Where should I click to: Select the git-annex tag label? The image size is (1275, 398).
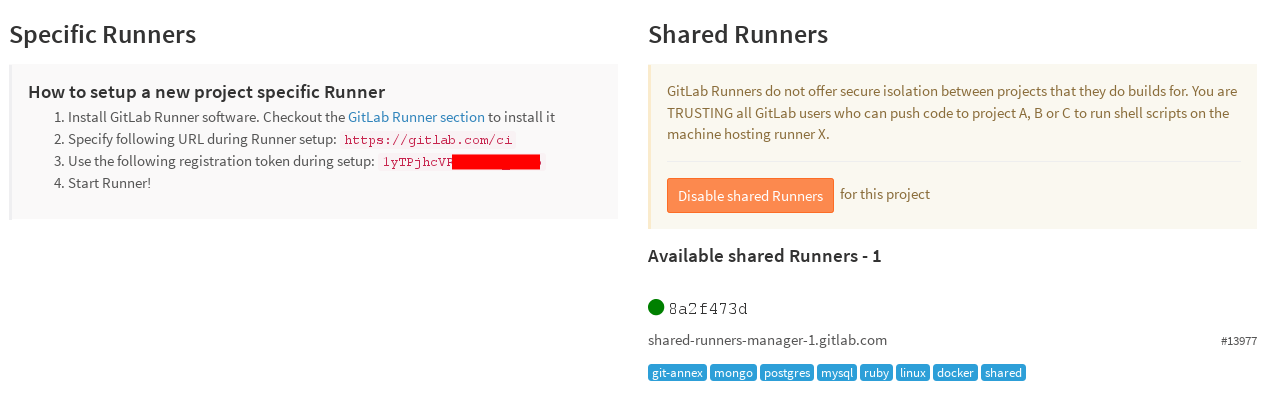tap(677, 373)
